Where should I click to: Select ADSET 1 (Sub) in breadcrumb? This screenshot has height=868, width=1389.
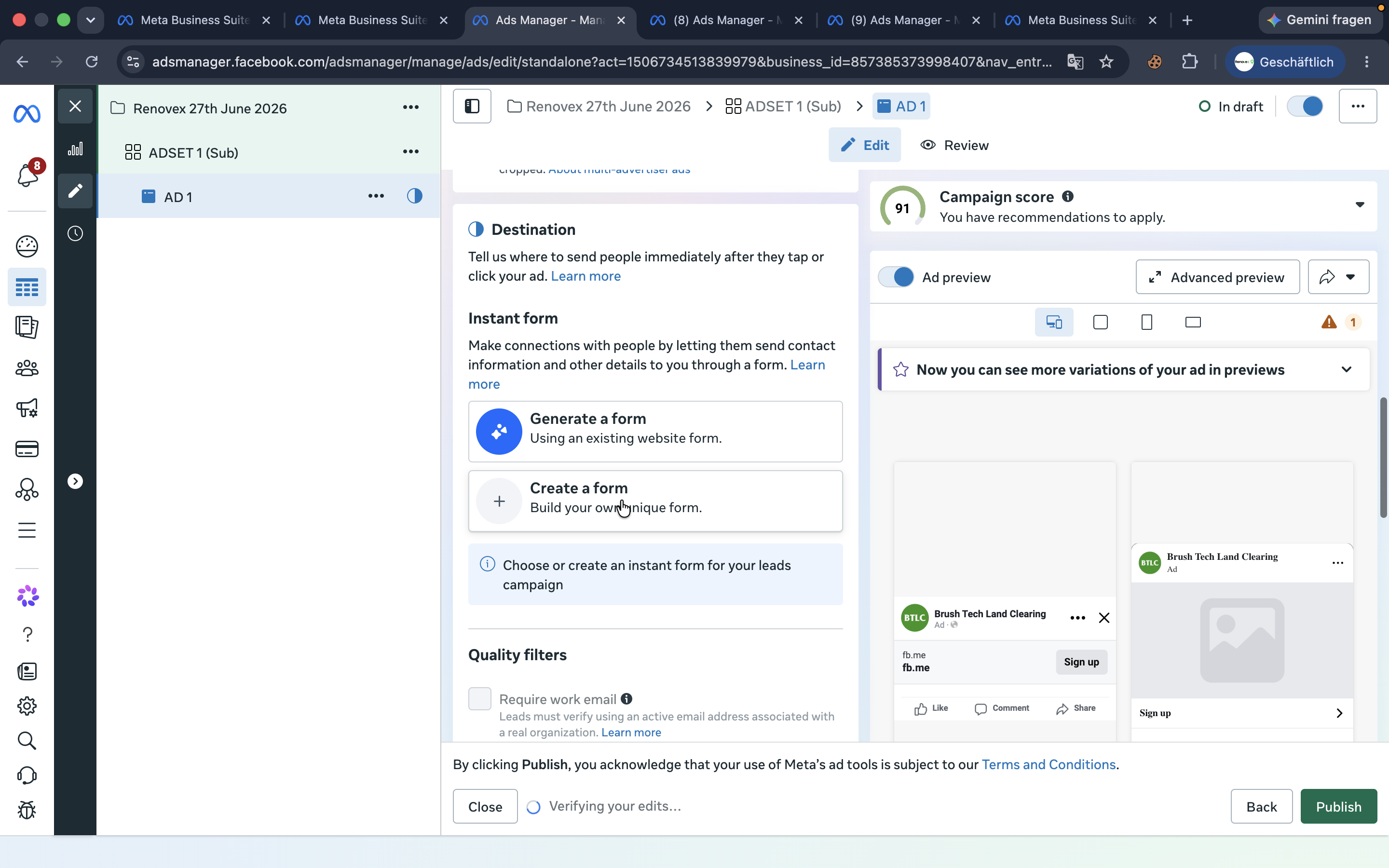click(783, 106)
